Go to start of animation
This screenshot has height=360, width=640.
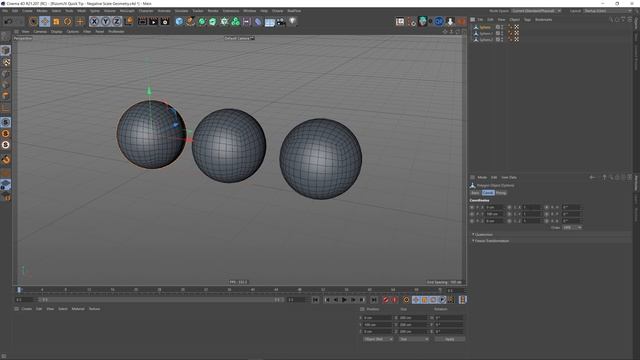[x=316, y=300]
